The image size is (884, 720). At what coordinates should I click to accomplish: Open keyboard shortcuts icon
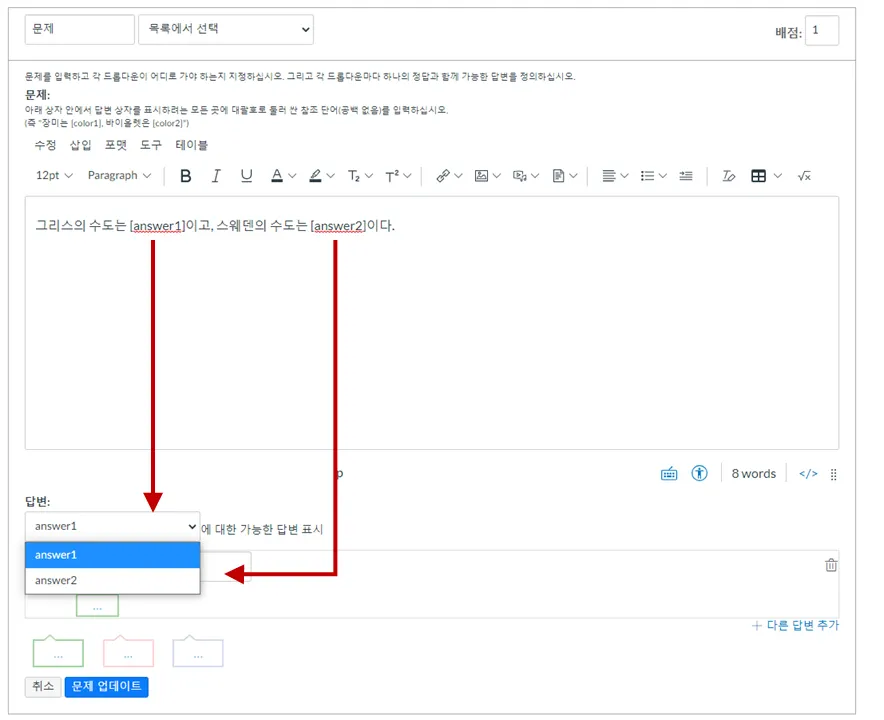[x=669, y=474]
